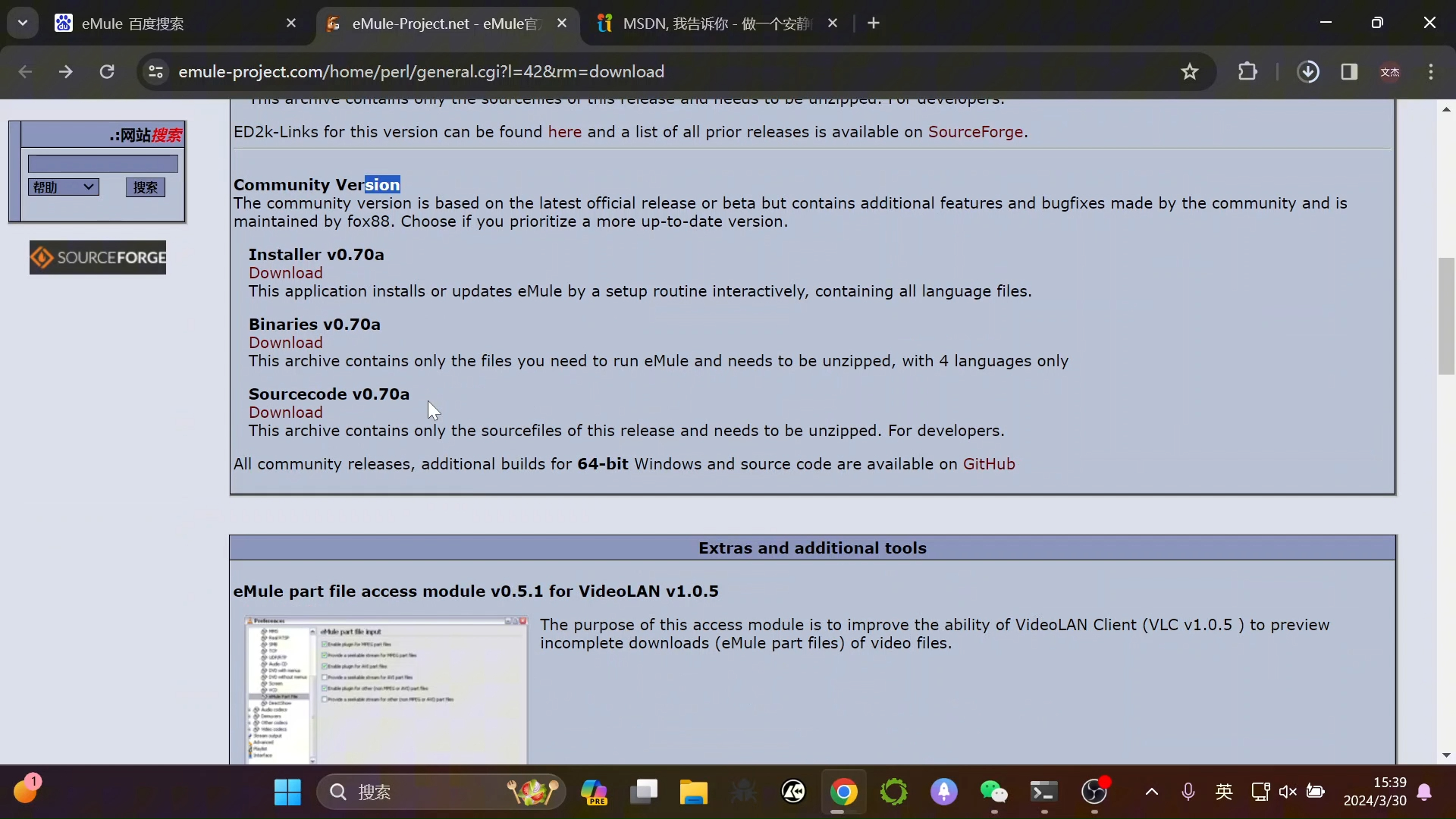
Task: Open Chrome three-dot menu
Action: click(1431, 71)
